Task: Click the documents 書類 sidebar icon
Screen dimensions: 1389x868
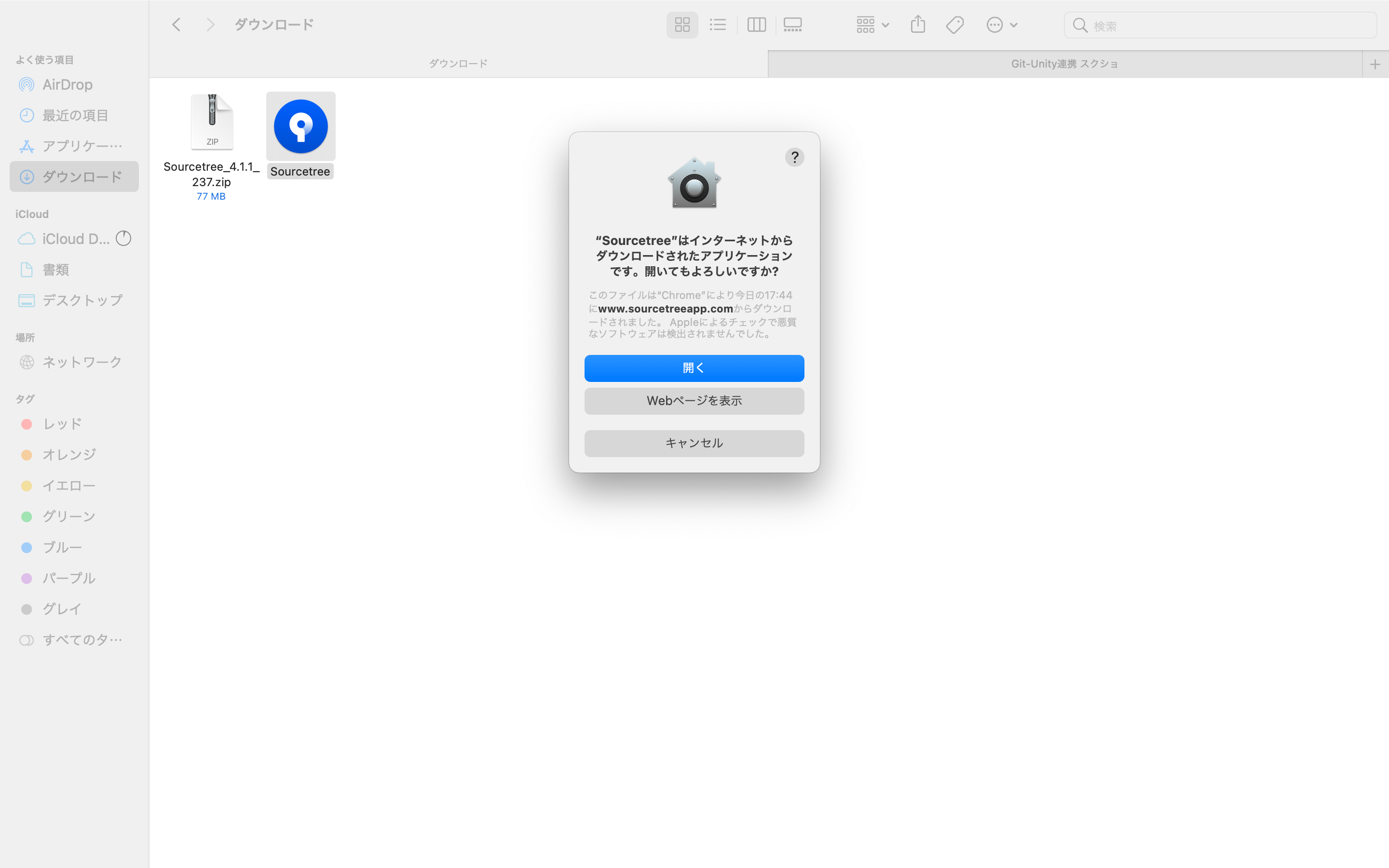Action: 27,270
